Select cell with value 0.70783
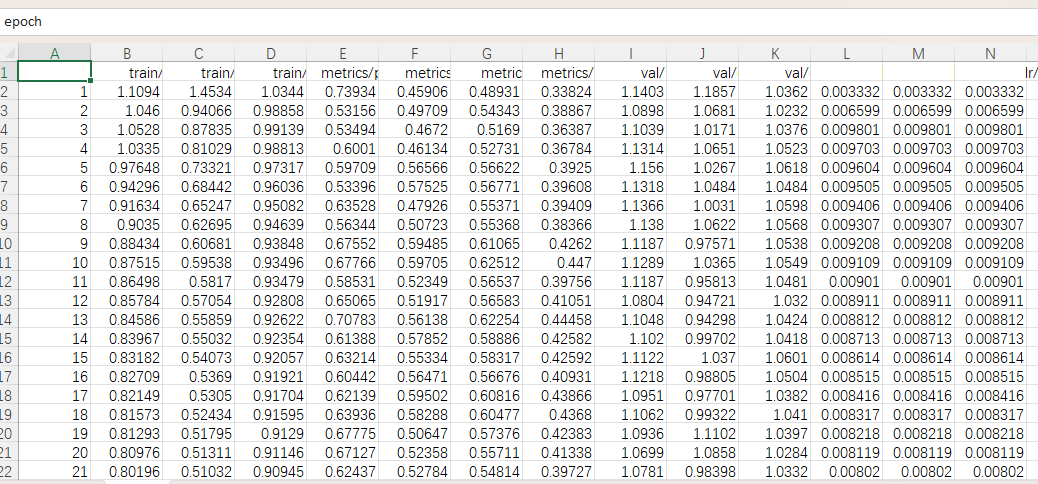Screen dimensions: 1038x484 (x=342, y=320)
